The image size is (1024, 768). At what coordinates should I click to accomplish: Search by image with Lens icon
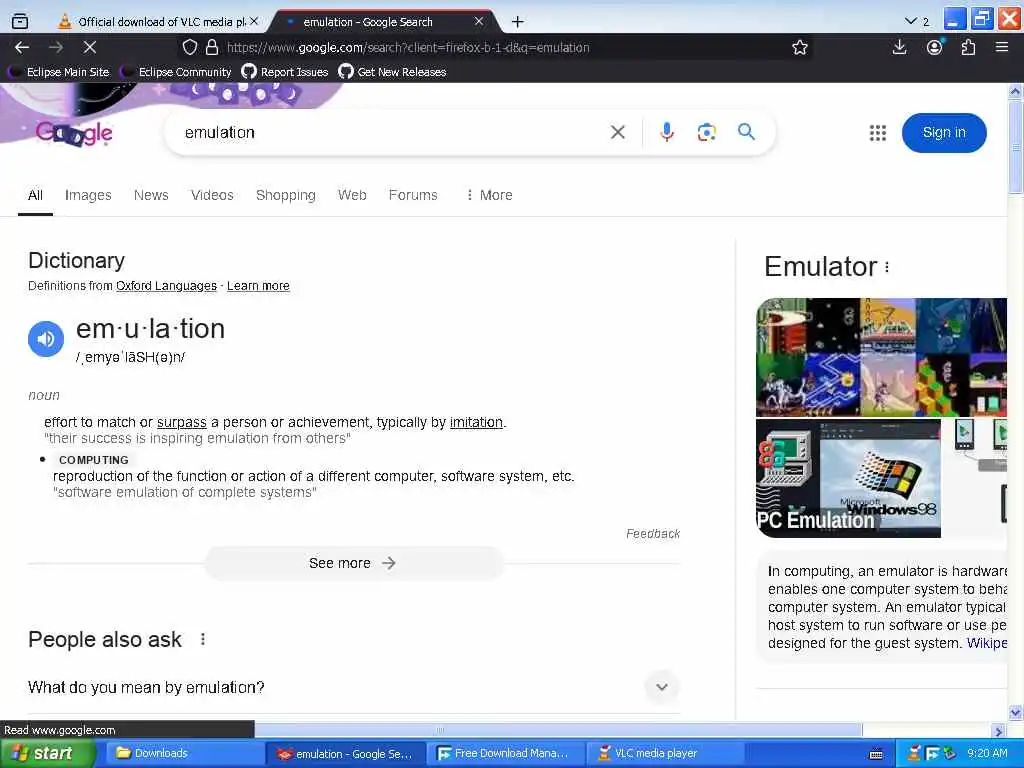click(x=706, y=133)
